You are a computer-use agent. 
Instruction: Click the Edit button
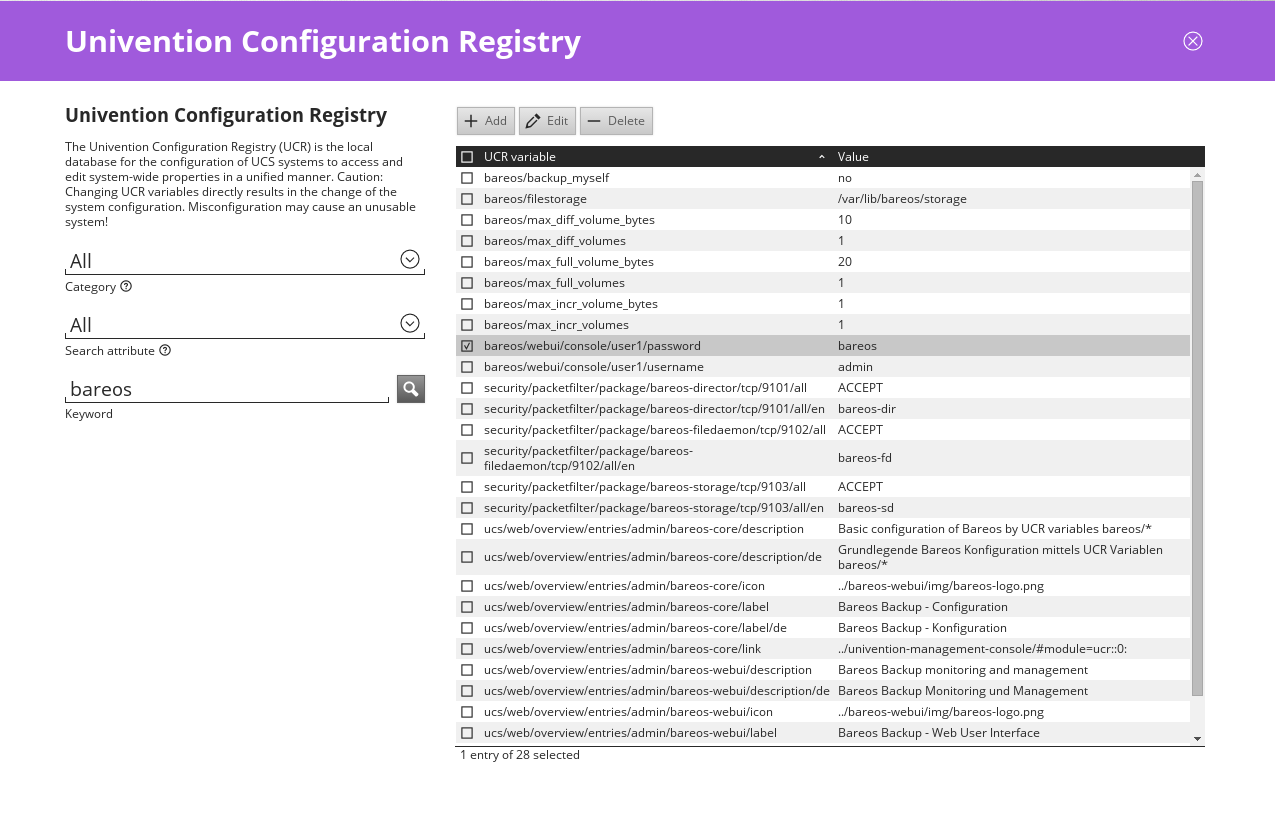pos(547,121)
